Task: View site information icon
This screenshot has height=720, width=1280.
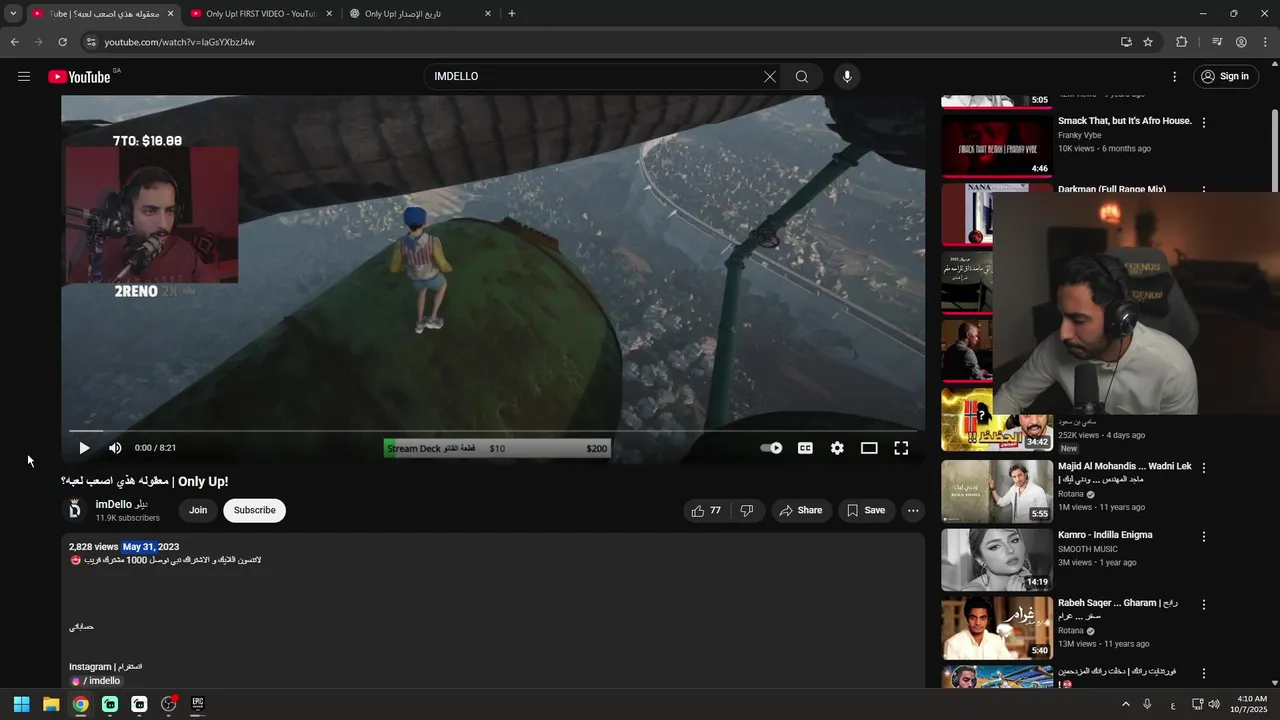Action: [91, 42]
